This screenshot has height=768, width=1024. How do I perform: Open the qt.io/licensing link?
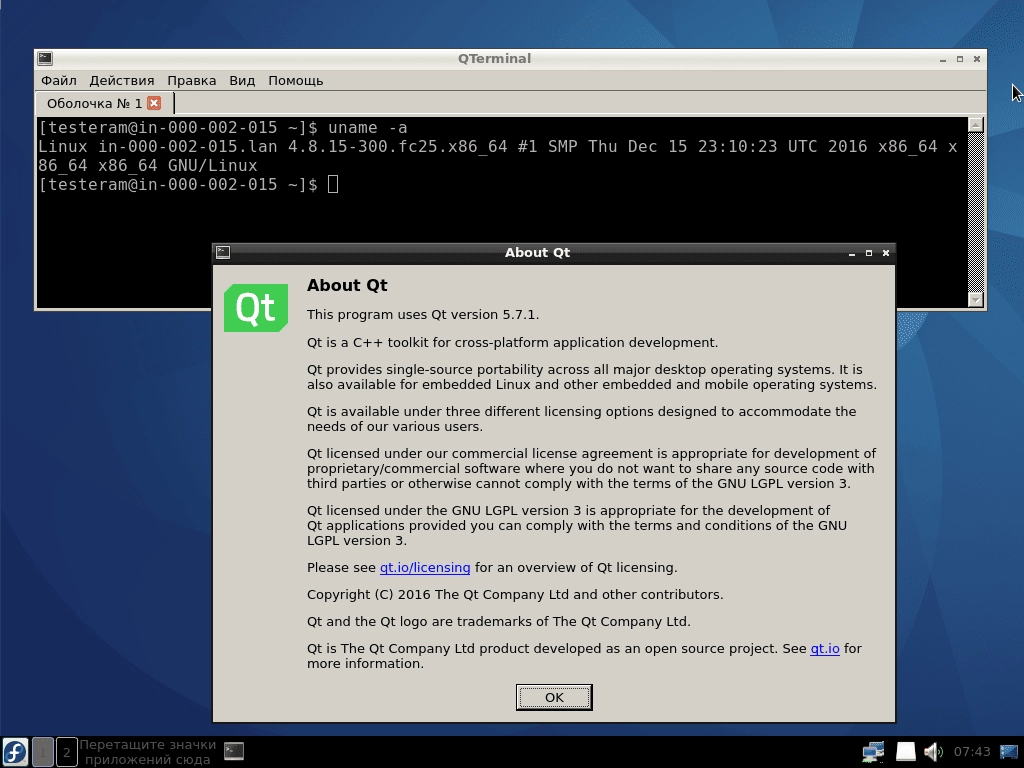click(425, 568)
